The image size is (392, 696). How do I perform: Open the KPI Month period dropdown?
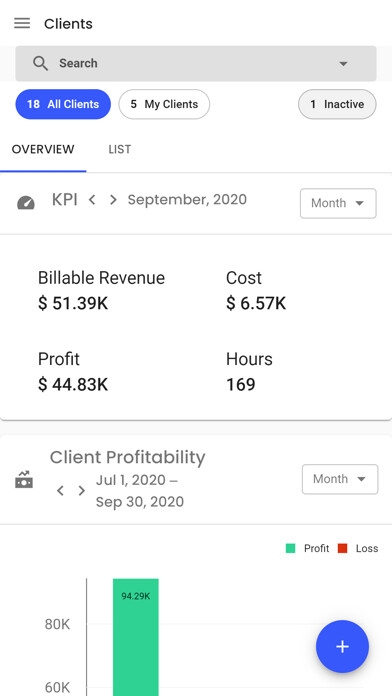click(x=338, y=203)
